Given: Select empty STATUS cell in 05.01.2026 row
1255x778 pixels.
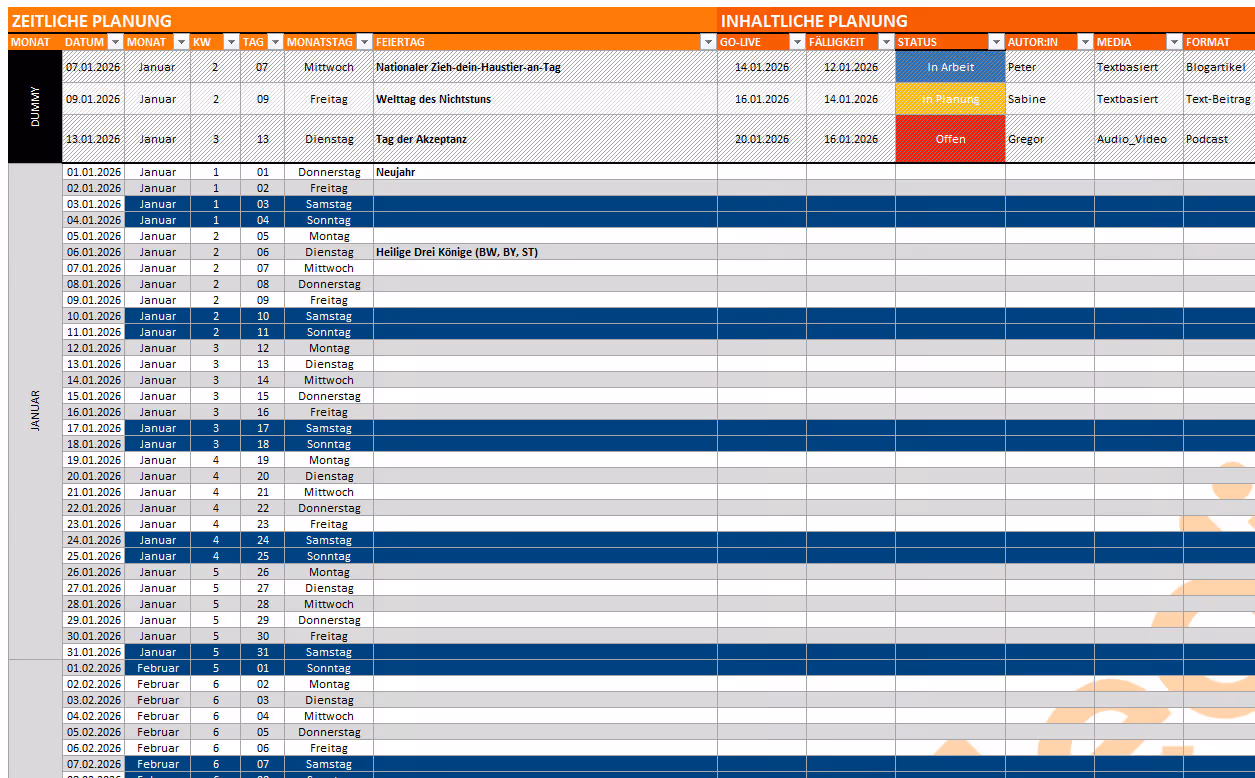Looking at the screenshot, I should [x=950, y=236].
